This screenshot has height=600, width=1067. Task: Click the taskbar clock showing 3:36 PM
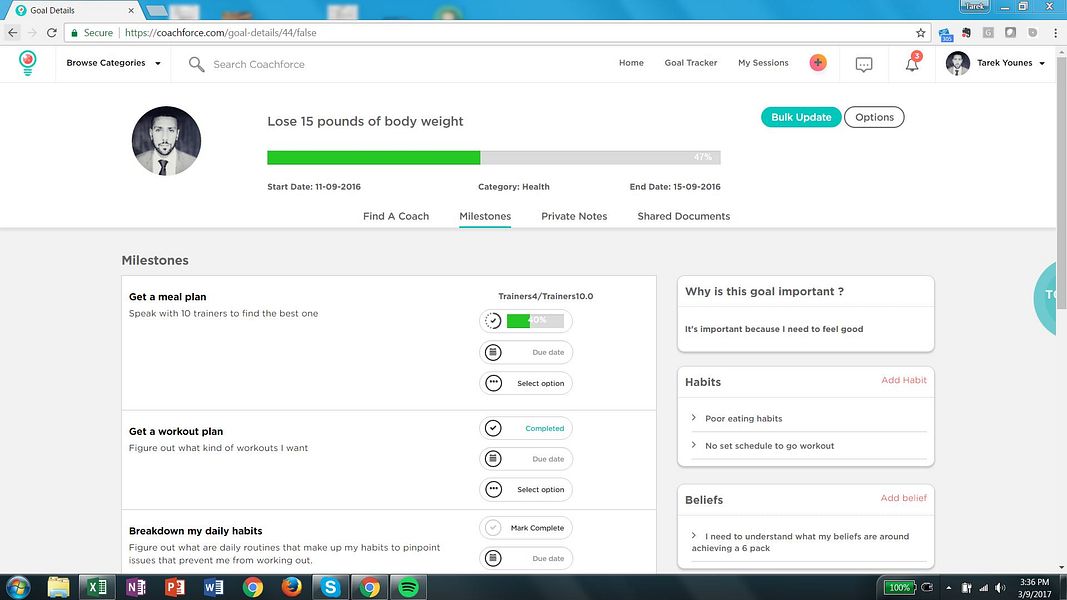pos(1034,588)
